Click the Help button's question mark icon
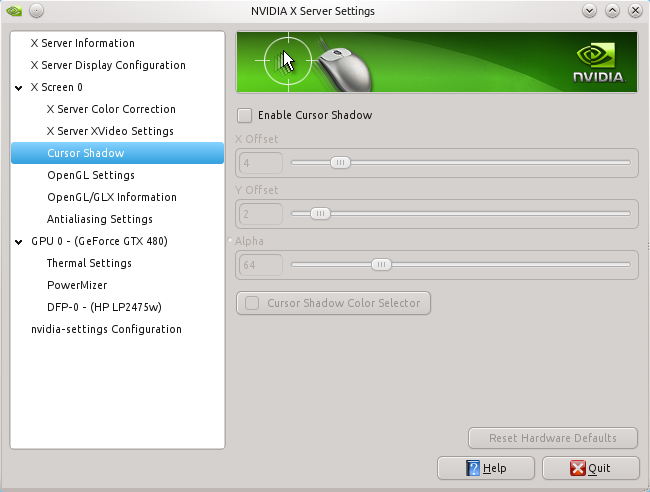The width and height of the screenshot is (650, 492). pyautogui.click(x=473, y=468)
